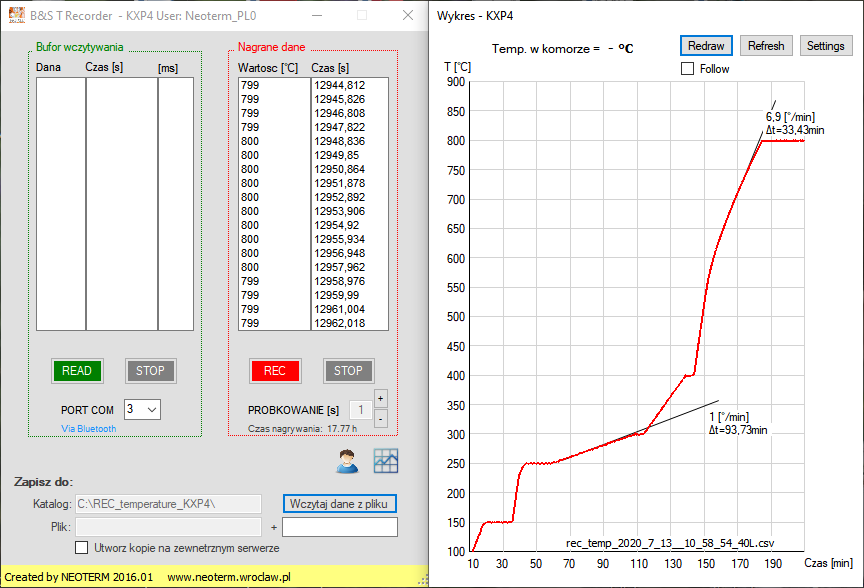864x588 pixels.
Task: Click 'Δt=93,73min' annotation
Action: pyautogui.click(x=738, y=430)
